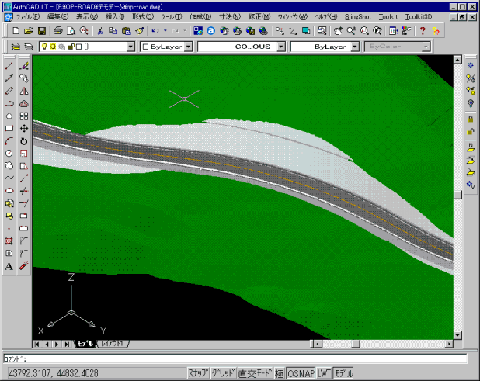
Task: Select the Rectangle draw tool
Action: pyautogui.click(x=9, y=128)
